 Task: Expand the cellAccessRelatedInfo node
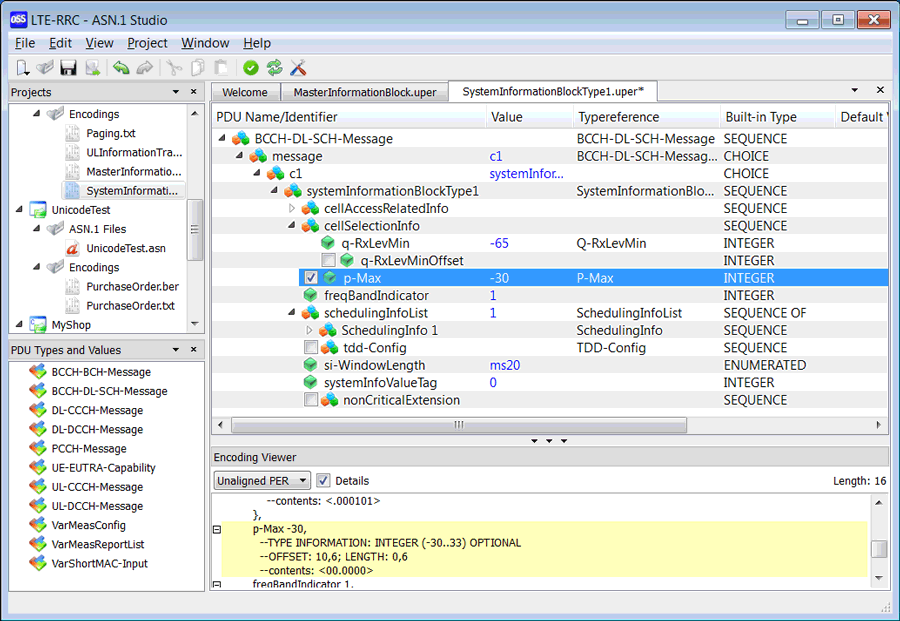pos(292,208)
